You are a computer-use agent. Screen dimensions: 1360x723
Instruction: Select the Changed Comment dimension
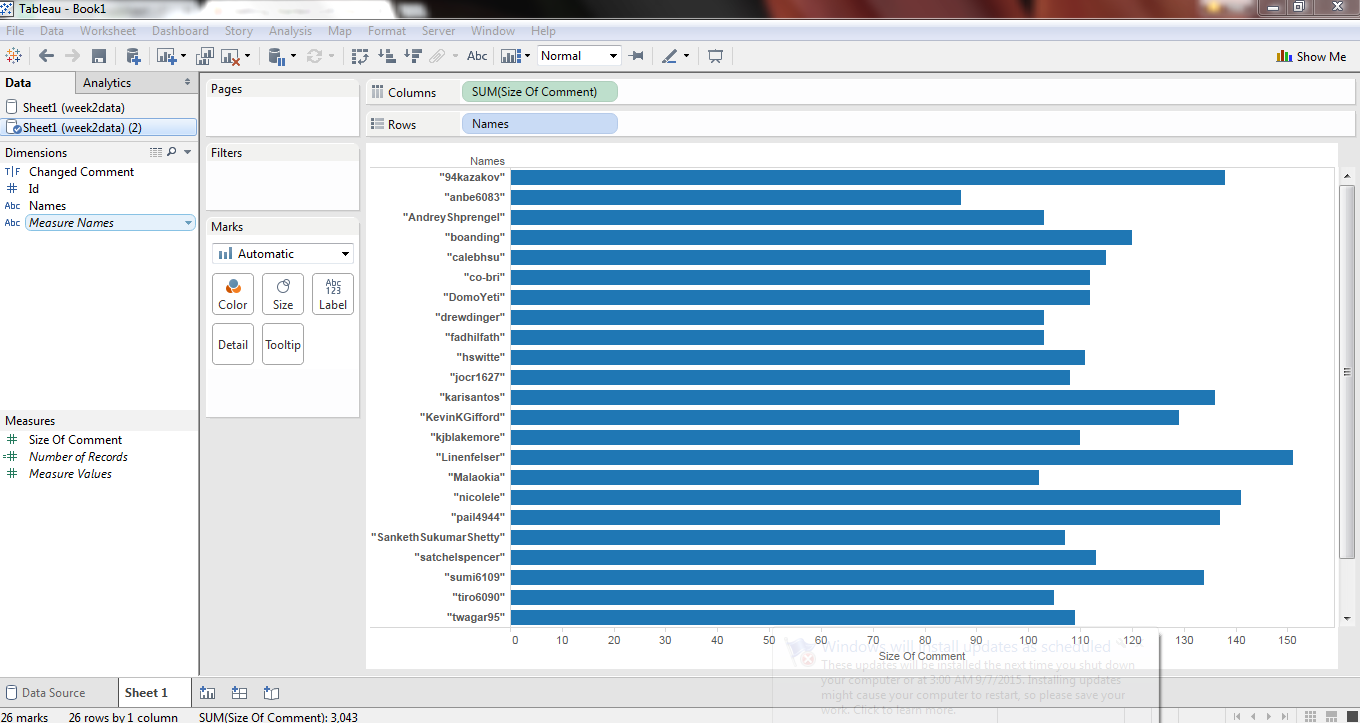81,172
